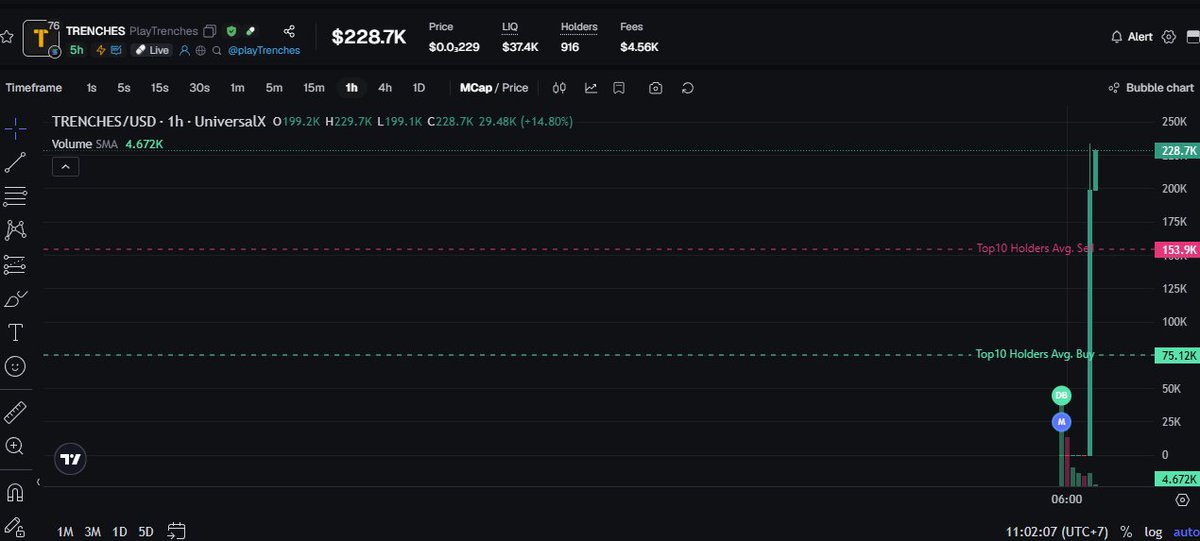Click the lightning bolt icon near 5h

click(x=101, y=50)
